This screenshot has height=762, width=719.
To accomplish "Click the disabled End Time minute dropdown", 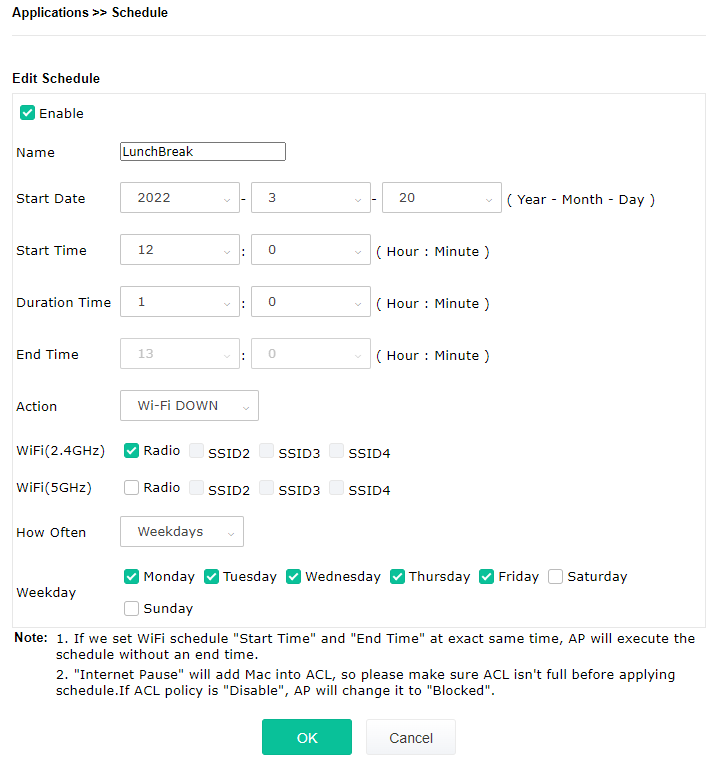I will coord(311,354).
